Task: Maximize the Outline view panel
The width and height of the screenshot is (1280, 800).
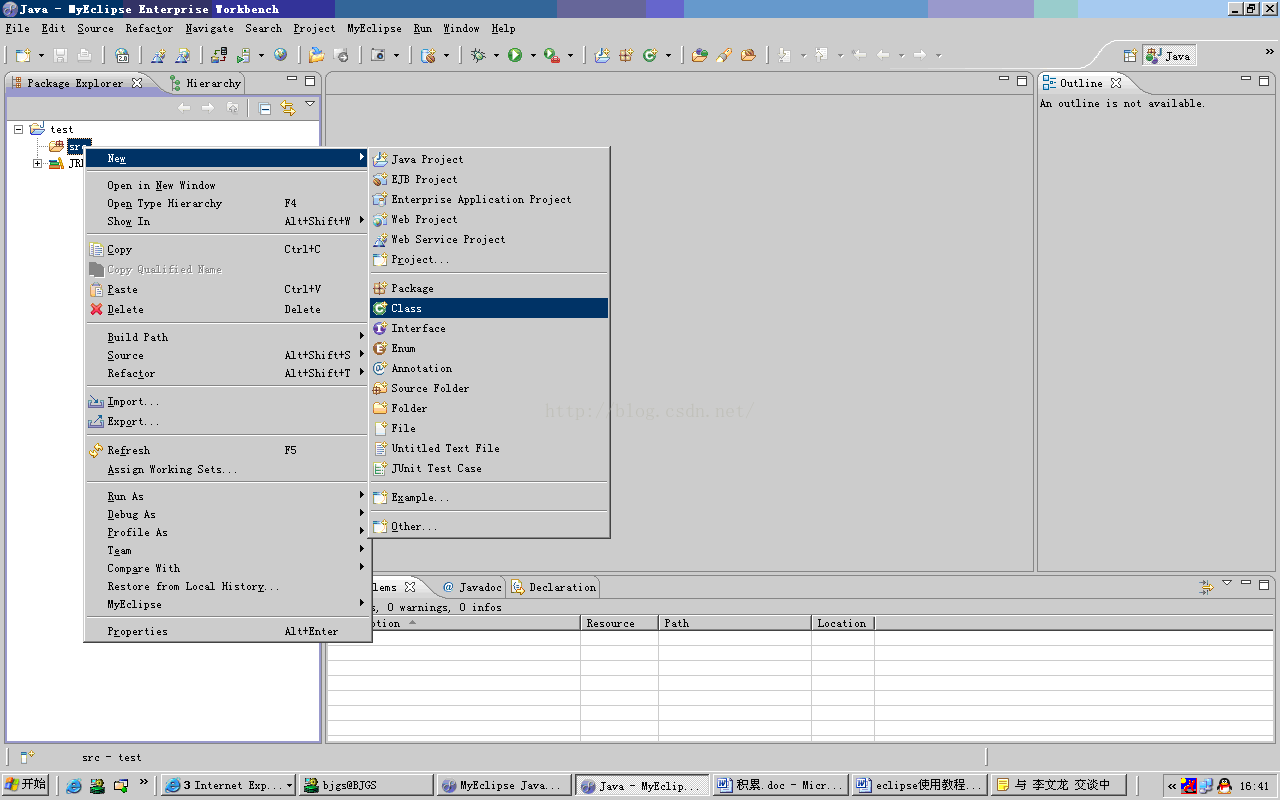Action: 1264,80
